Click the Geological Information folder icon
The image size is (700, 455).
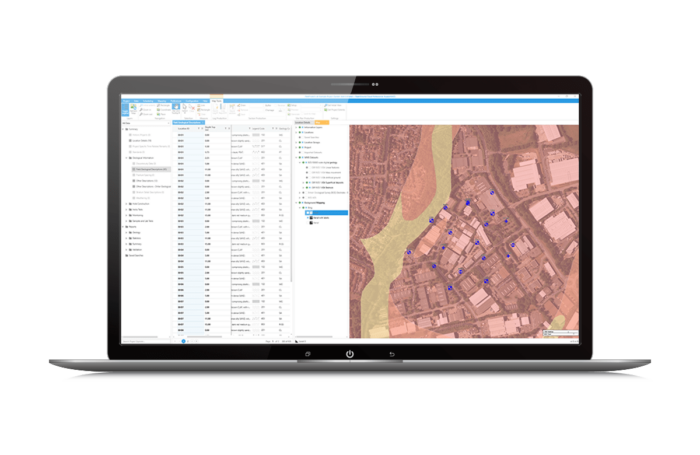point(132,157)
